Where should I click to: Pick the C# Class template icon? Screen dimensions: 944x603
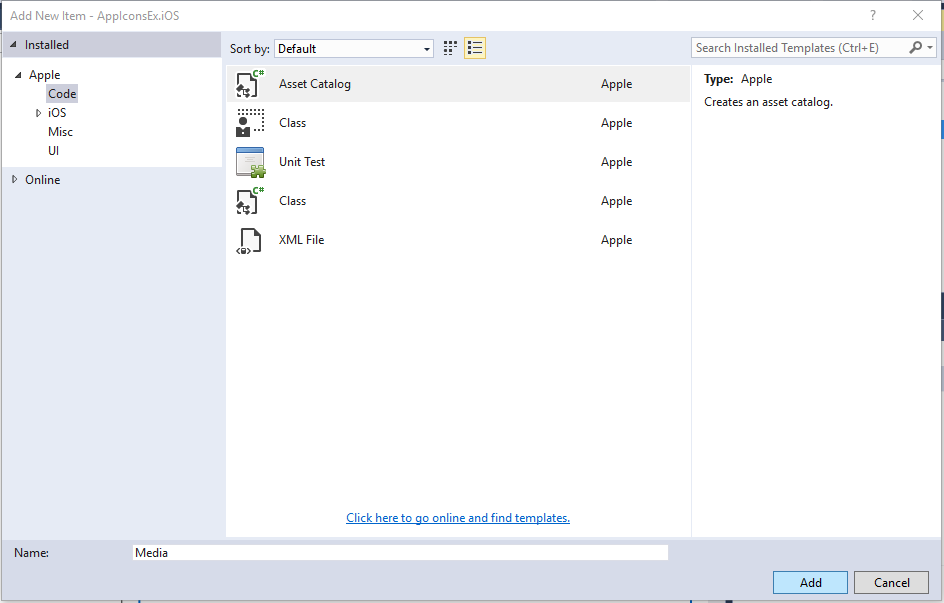[250, 201]
